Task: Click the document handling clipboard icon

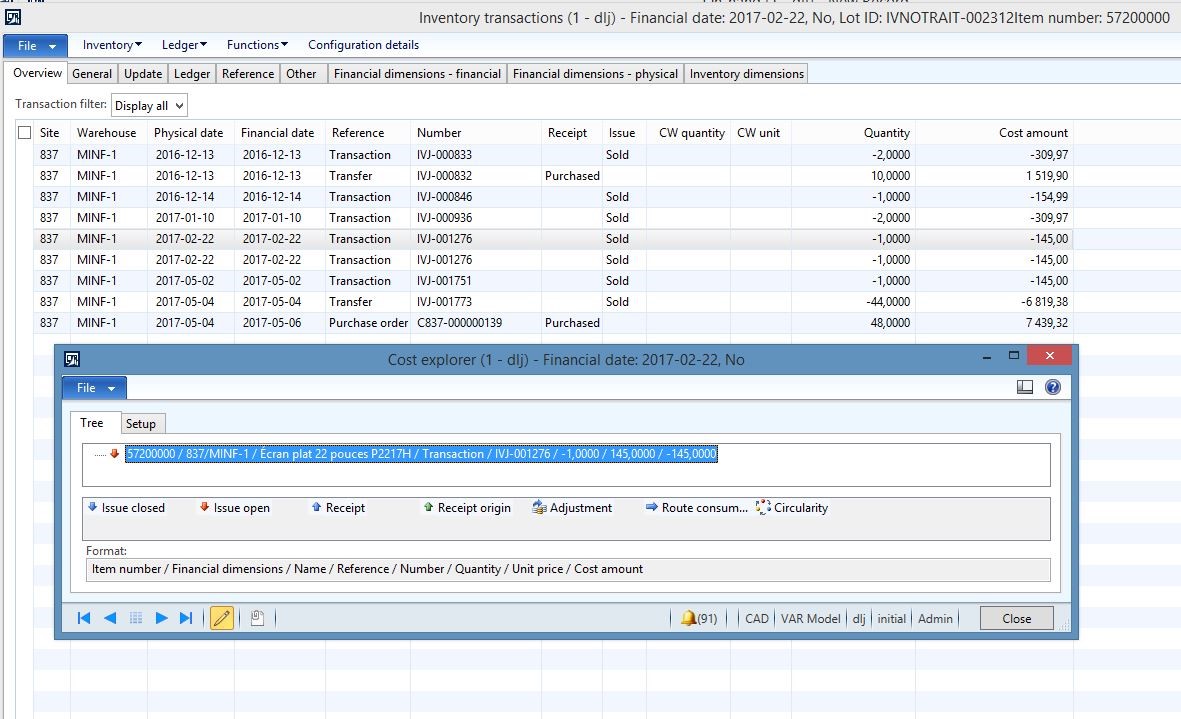Action: click(257, 619)
